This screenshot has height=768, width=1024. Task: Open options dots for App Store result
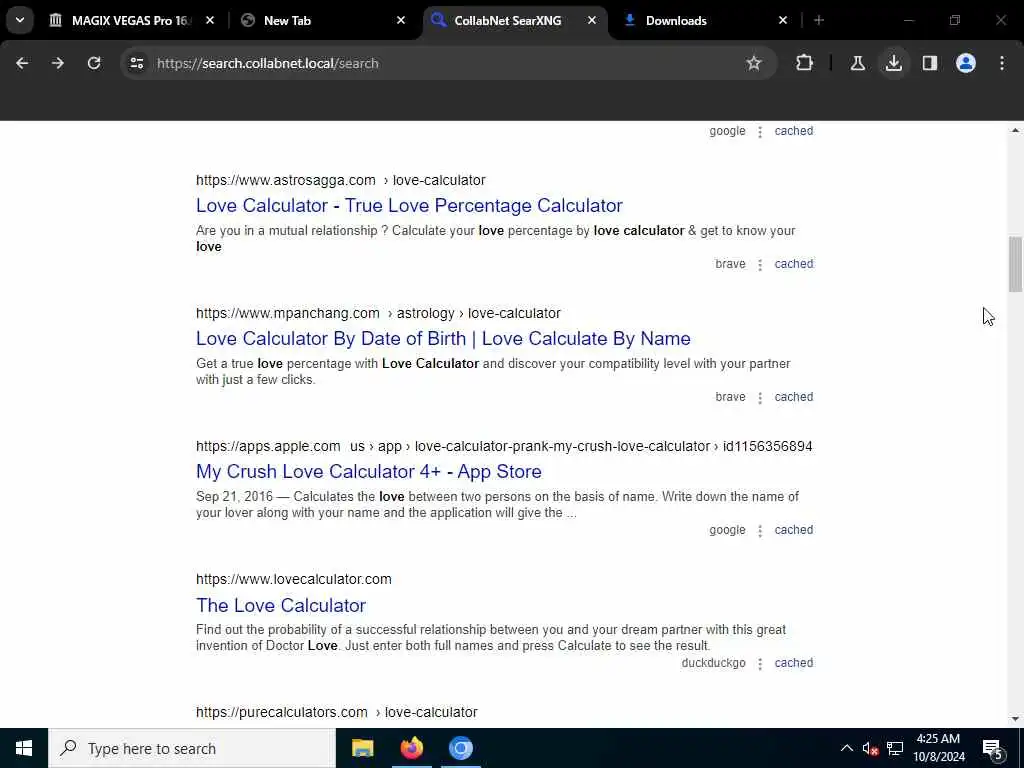coord(760,531)
